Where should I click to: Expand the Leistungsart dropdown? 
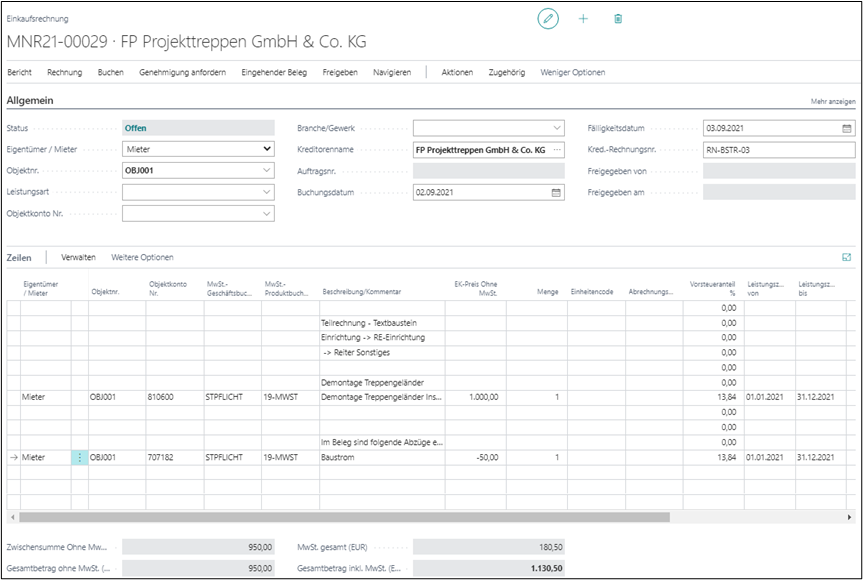click(x=266, y=192)
